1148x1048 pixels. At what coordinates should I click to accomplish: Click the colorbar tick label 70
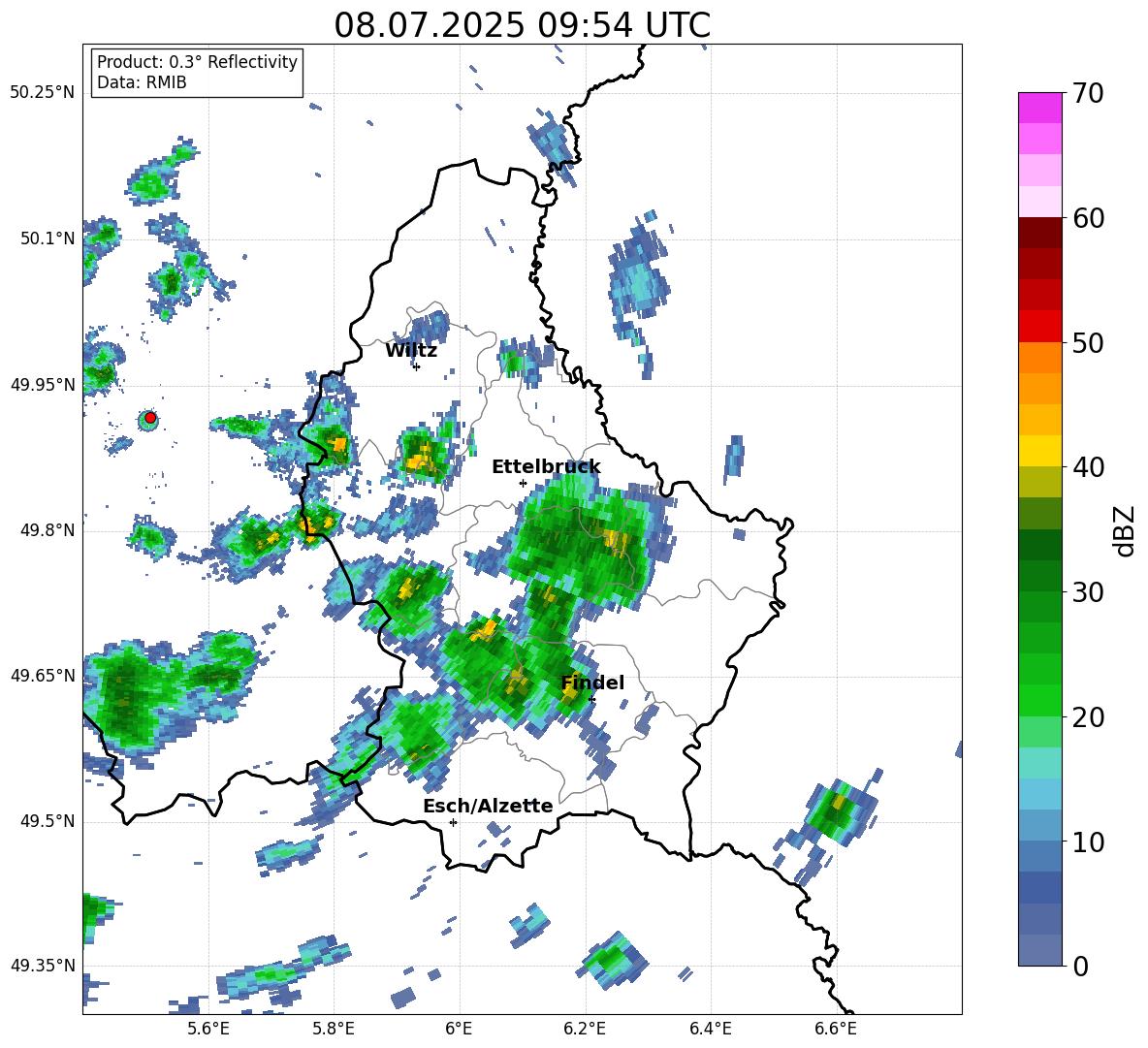coord(1088,94)
